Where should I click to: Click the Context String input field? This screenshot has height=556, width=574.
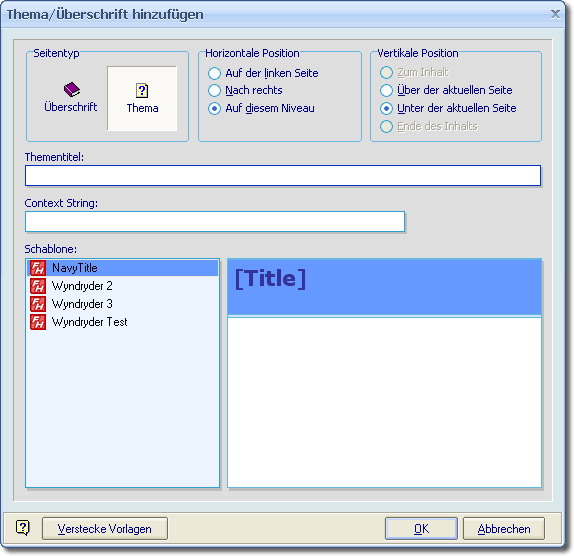click(215, 221)
